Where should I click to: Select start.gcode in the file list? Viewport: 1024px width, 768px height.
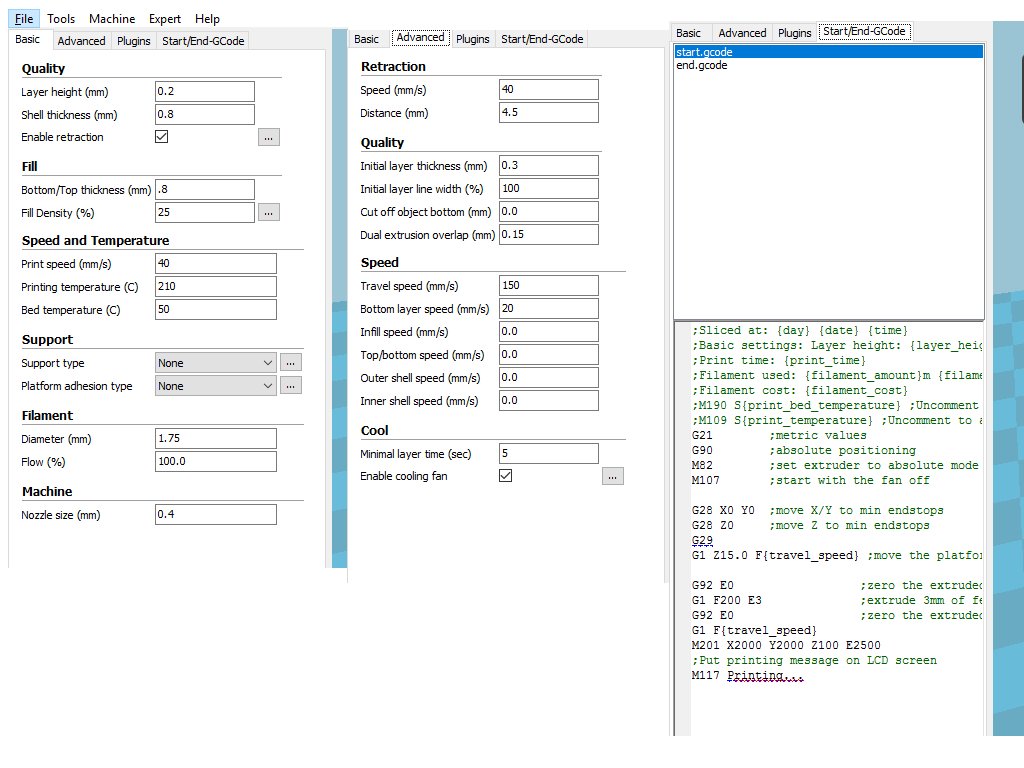point(705,51)
